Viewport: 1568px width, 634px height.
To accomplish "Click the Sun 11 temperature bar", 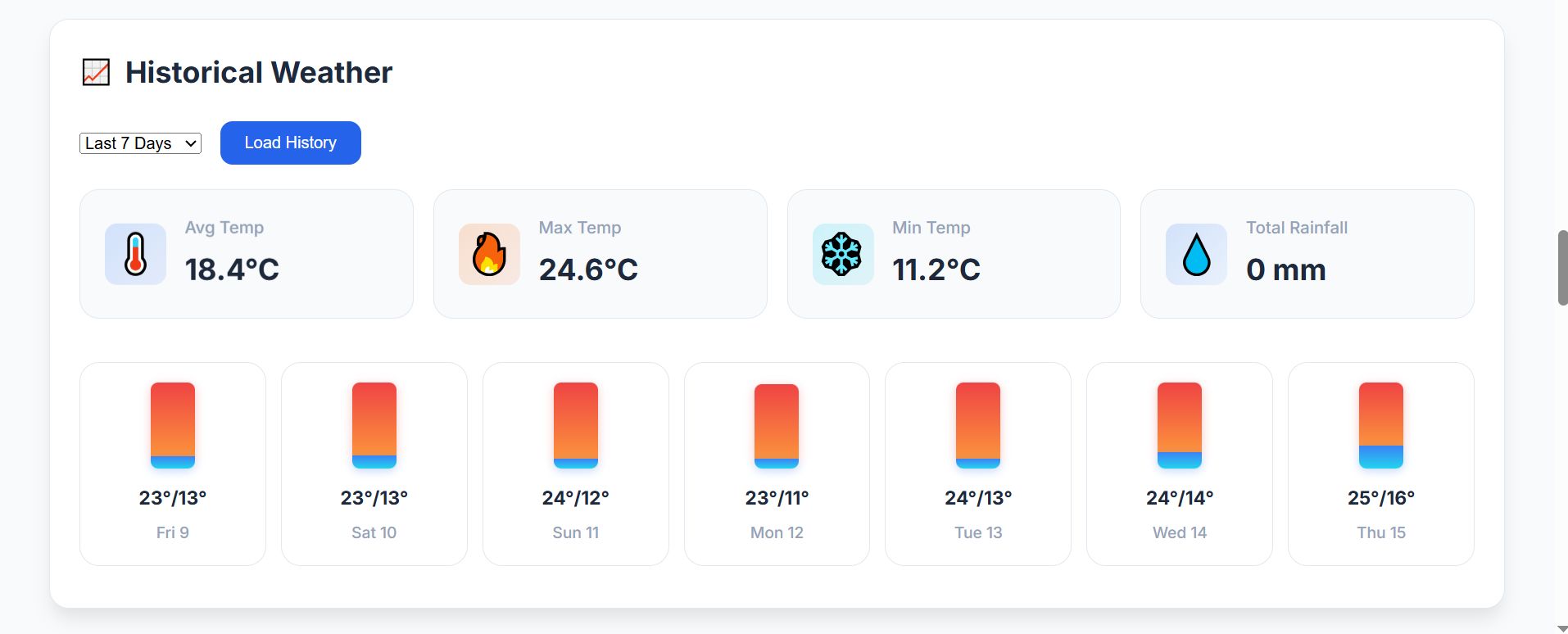I will (x=576, y=425).
